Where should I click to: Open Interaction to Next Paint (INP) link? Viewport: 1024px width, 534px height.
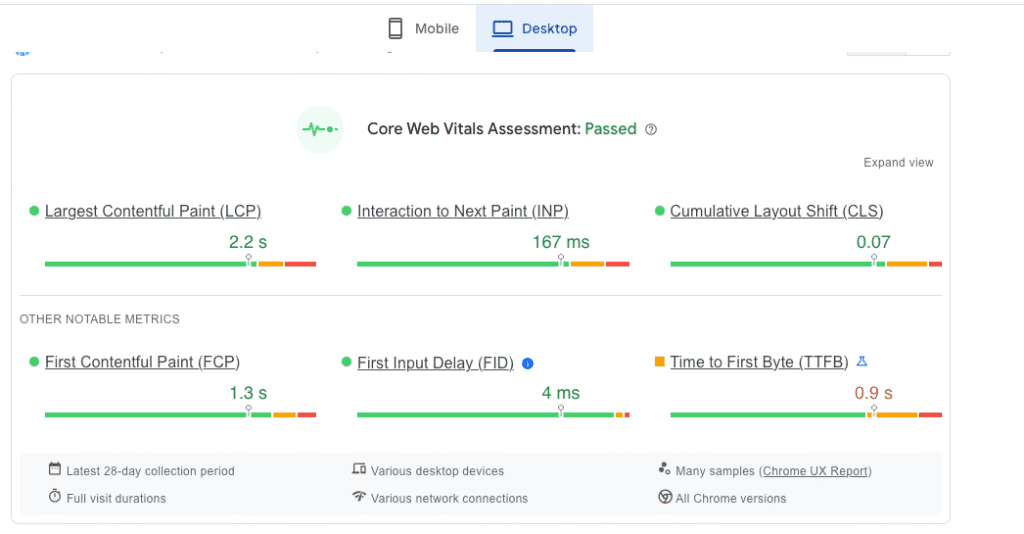tap(462, 211)
